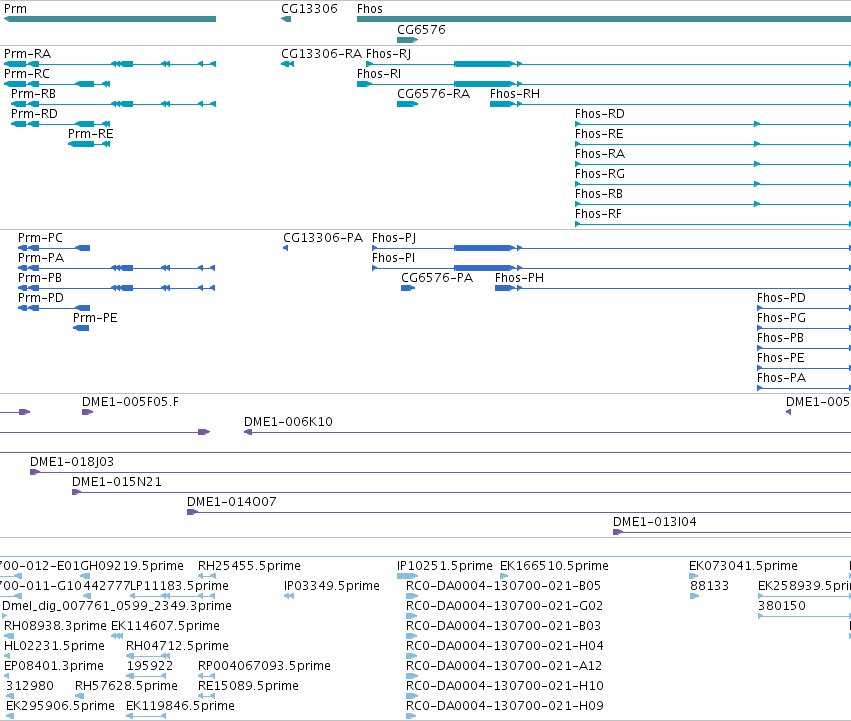
Task: Click protein Prm-PD label
Action: pyautogui.click(x=41, y=298)
